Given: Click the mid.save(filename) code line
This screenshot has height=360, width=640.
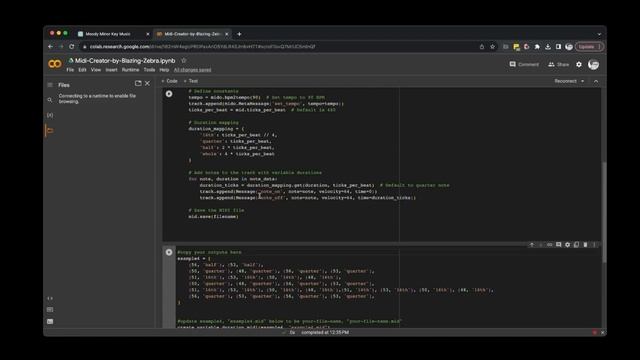Looking at the screenshot, I should coord(213,217).
